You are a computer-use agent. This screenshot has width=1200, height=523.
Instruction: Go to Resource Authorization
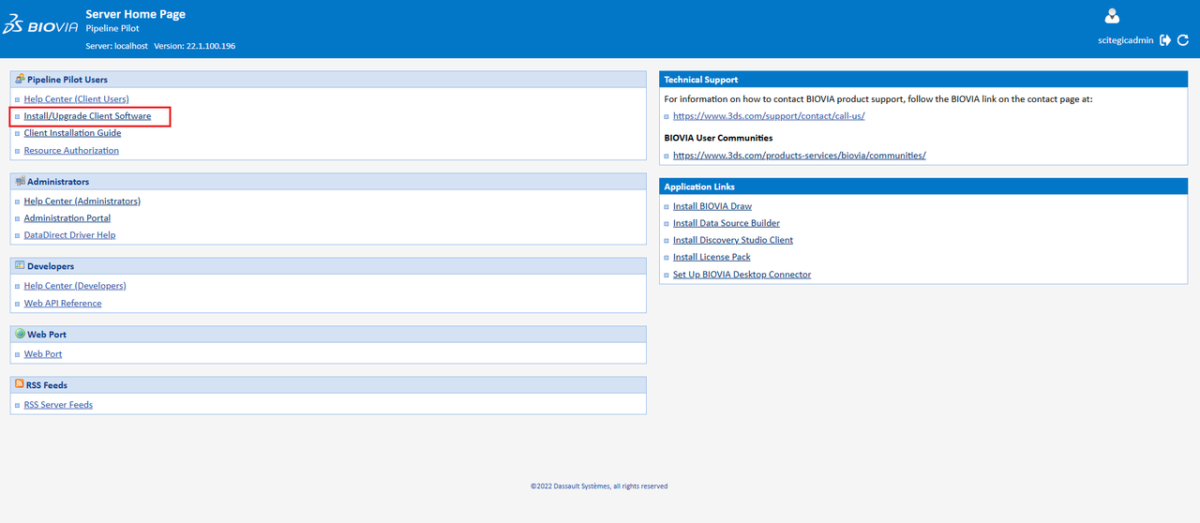(x=71, y=150)
